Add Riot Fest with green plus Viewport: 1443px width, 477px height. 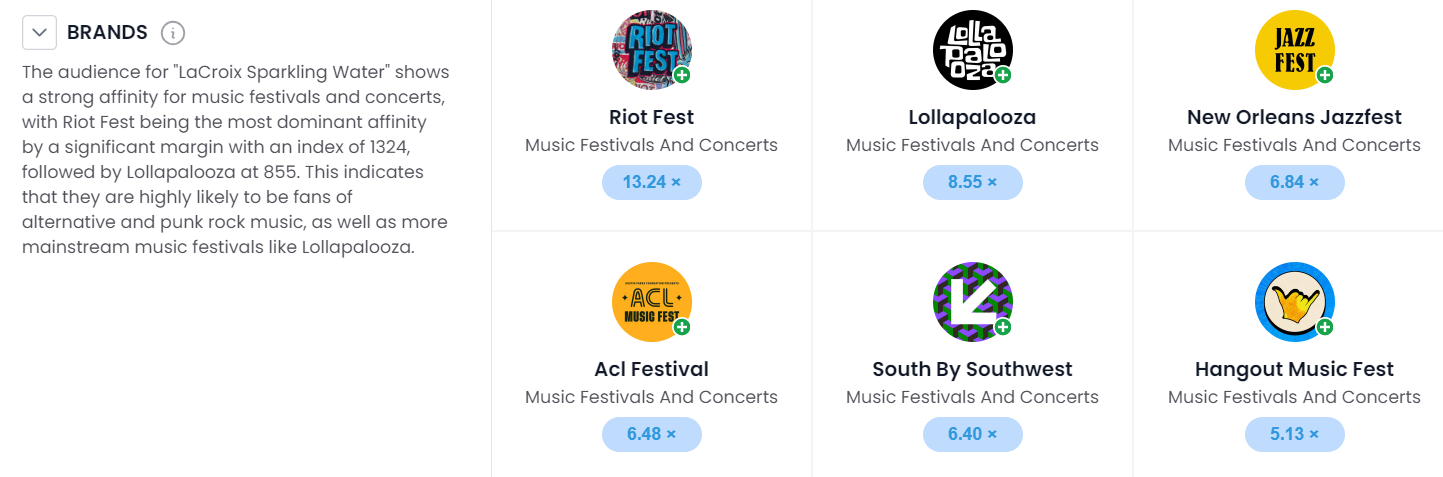682,75
